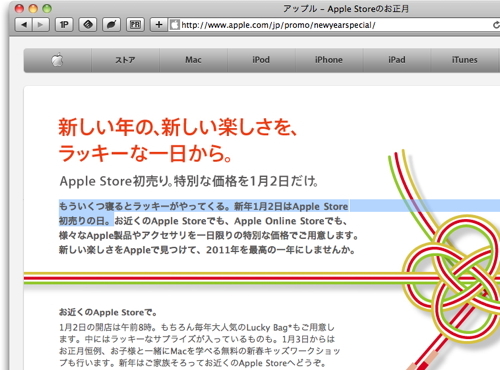The width and height of the screenshot is (500, 370).
Task: Click the heading お近くのApple Storeで。
Action: click(108, 312)
